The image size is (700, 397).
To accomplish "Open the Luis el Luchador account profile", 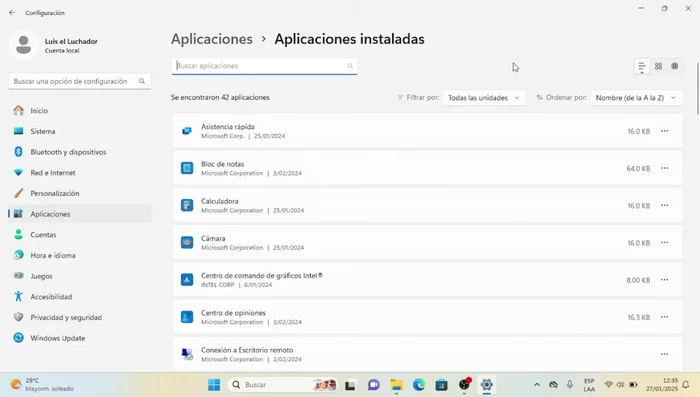I will (54, 46).
